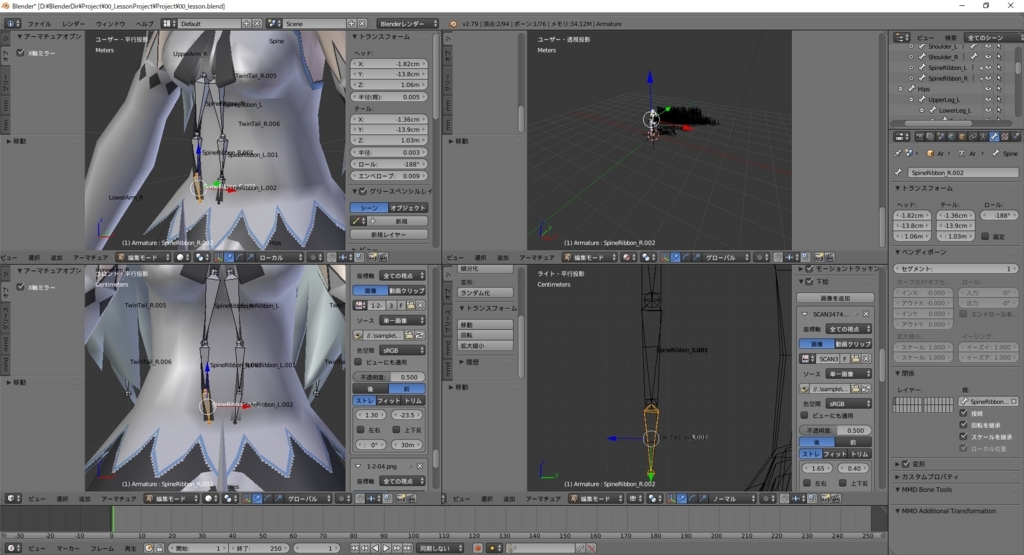
Task: Open 同期しない sync dropdown in timeline
Action: 441,548
